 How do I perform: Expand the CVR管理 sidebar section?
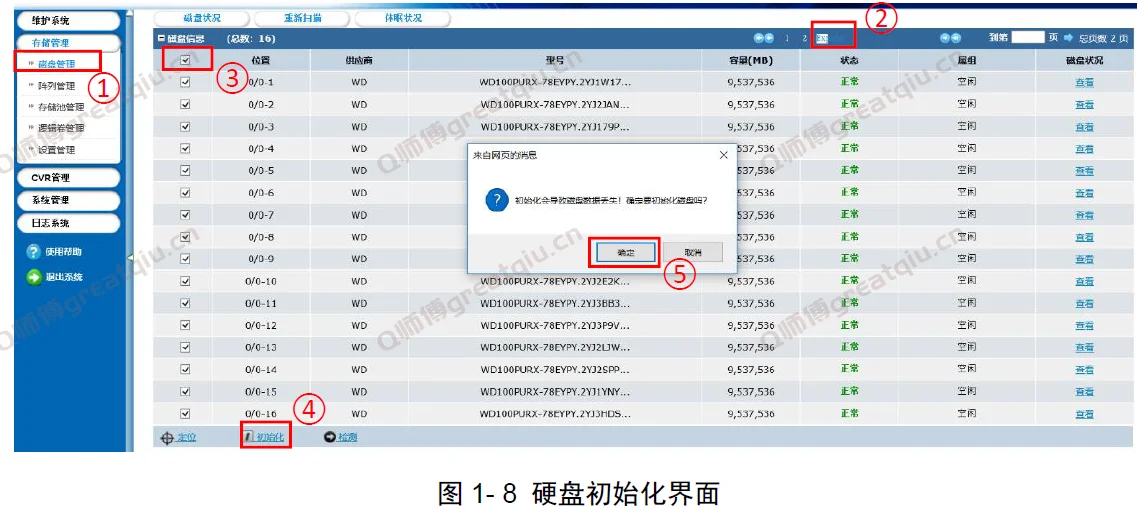pos(66,178)
